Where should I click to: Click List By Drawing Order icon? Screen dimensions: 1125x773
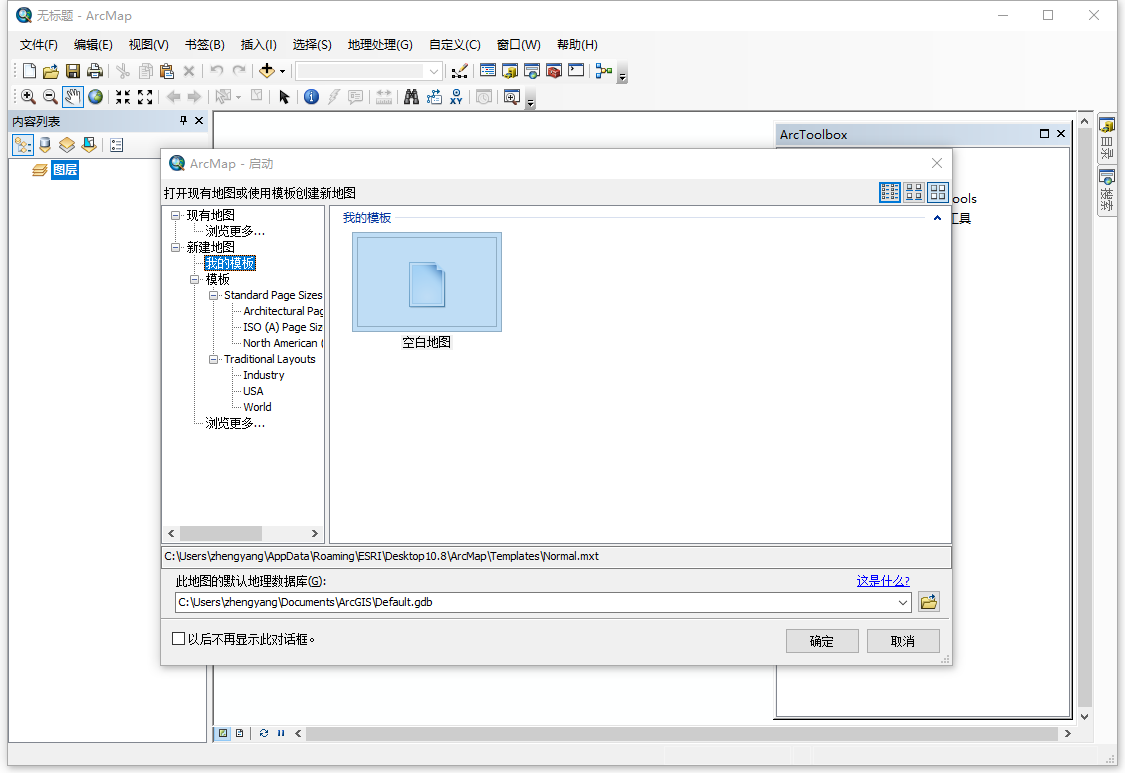[23, 146]
